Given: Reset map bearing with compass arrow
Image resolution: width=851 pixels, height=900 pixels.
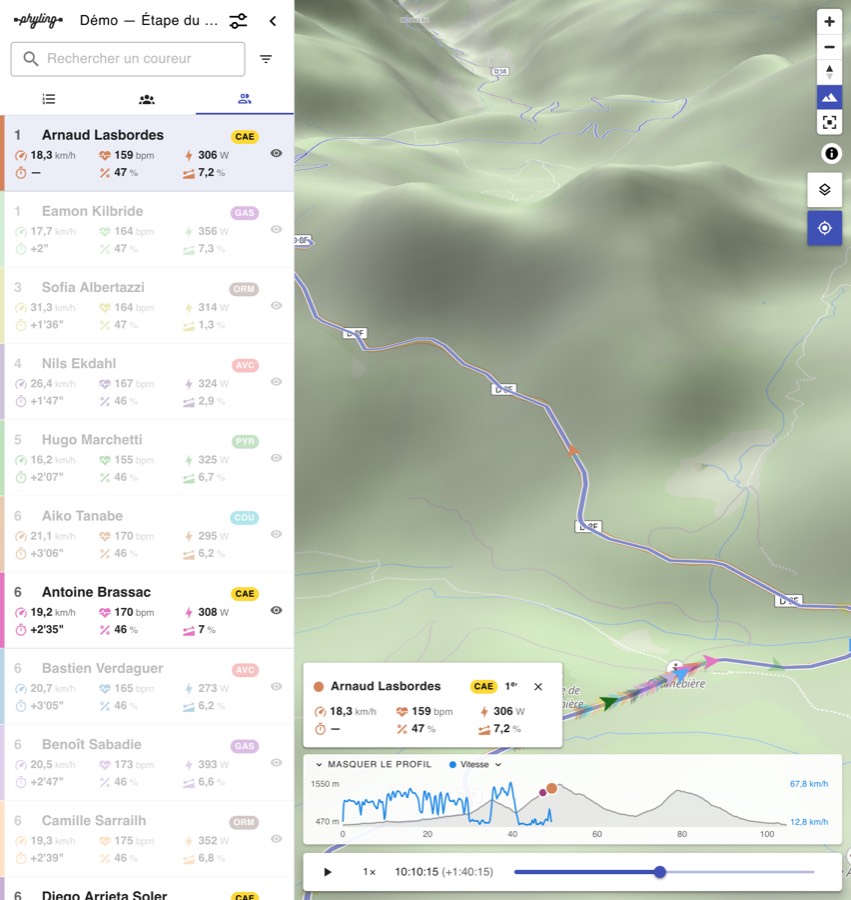Looking at the screenshot, I should click(x=829, y=72).
